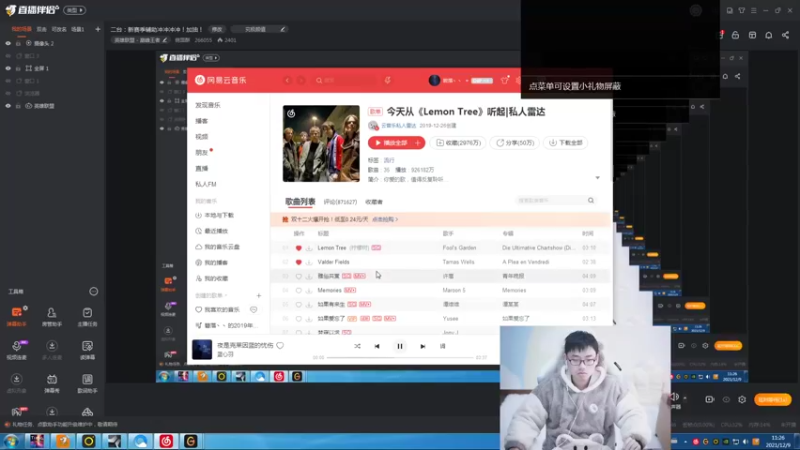Open 主播任务 tool in the toolbox
Image resolution: width=800 pixels, height=450 pixels.
pos(87,316)
